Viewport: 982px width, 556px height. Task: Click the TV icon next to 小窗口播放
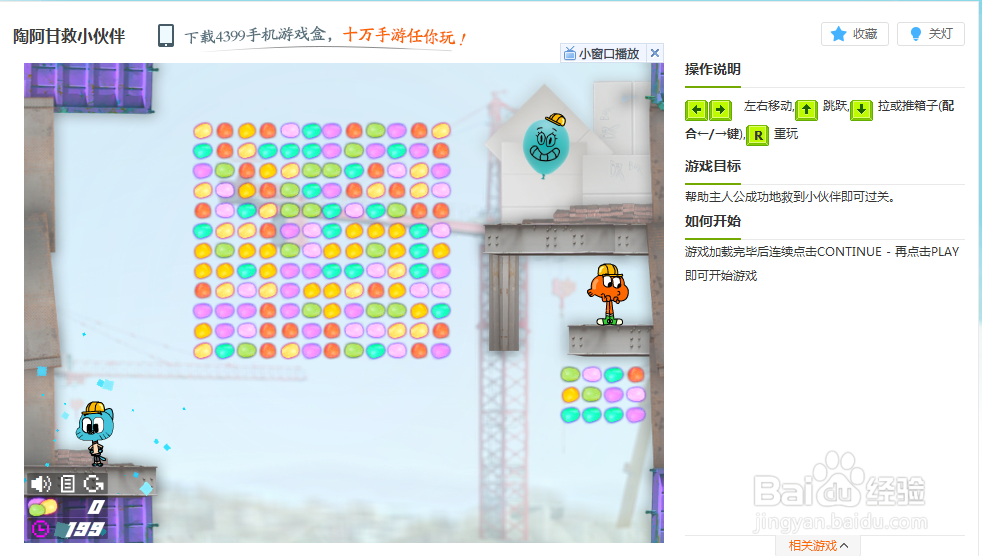point(570,53)
